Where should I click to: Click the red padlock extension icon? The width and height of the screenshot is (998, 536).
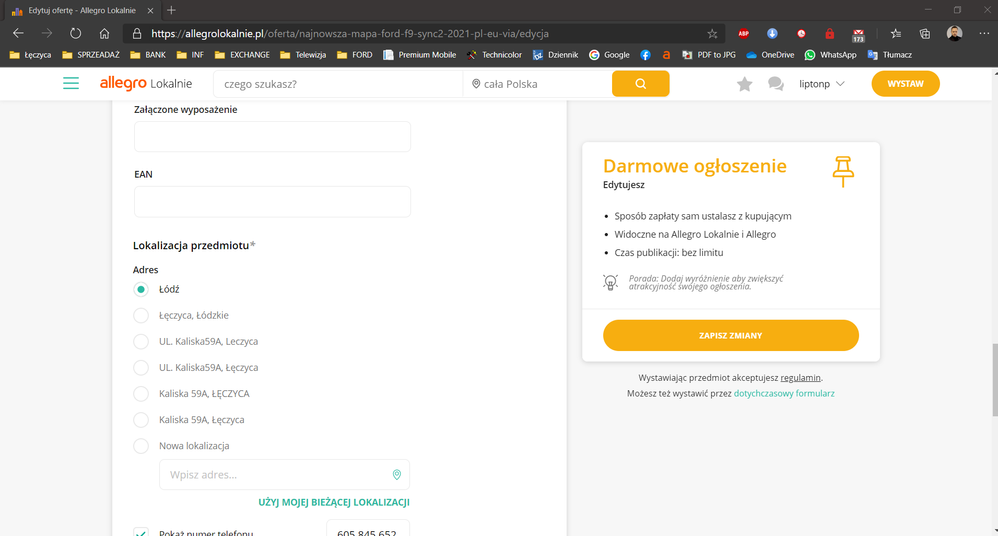point(829,34)
